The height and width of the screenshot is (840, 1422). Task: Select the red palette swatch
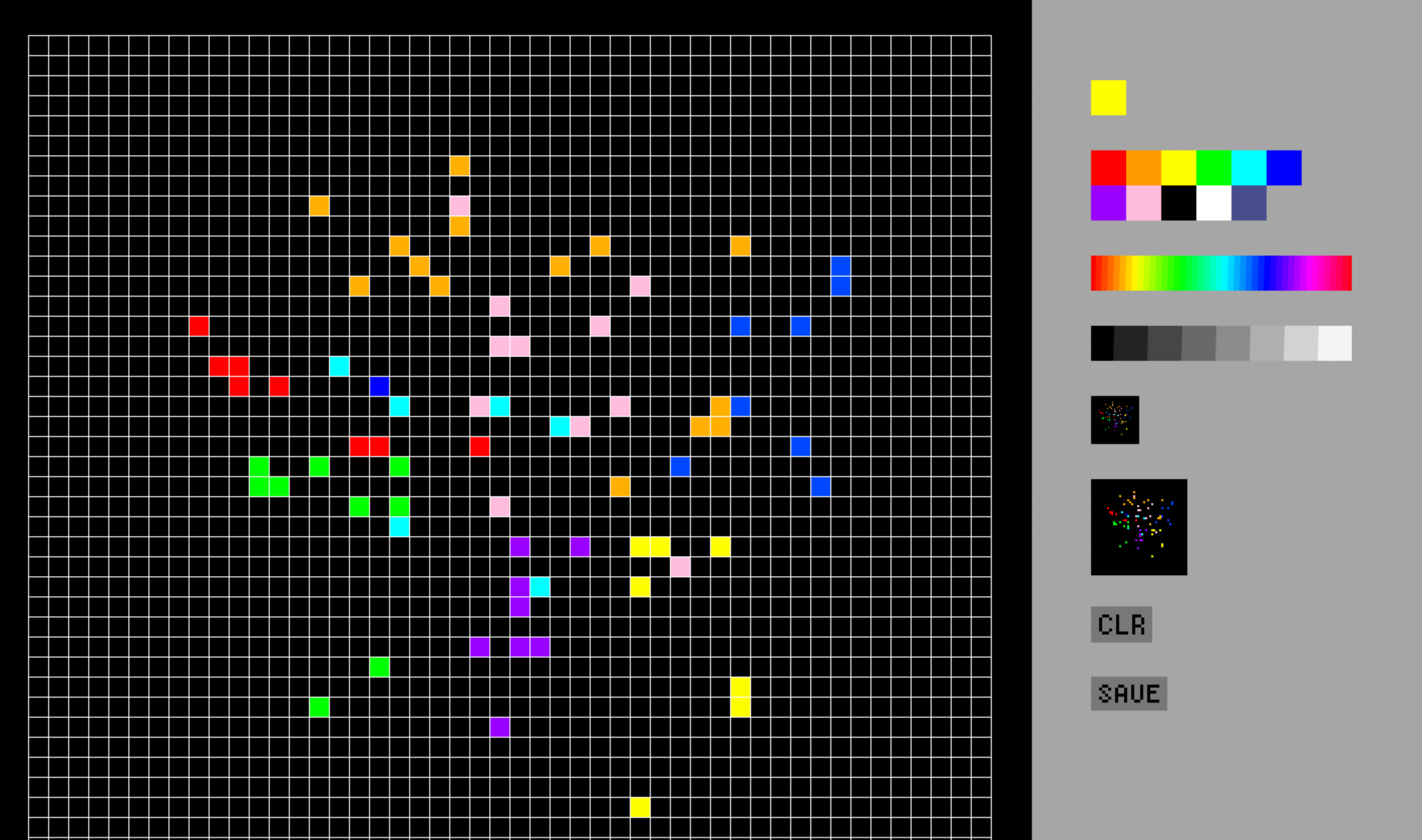1108,167
